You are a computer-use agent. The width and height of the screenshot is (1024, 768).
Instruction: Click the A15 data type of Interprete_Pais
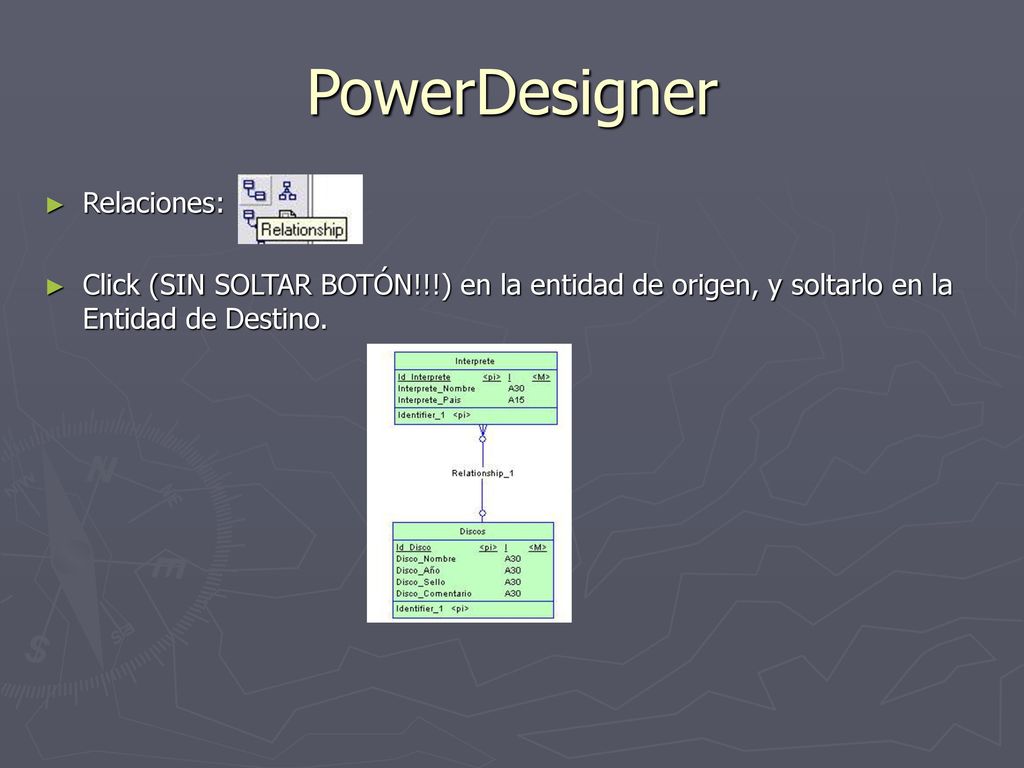[x=516, y=400]
